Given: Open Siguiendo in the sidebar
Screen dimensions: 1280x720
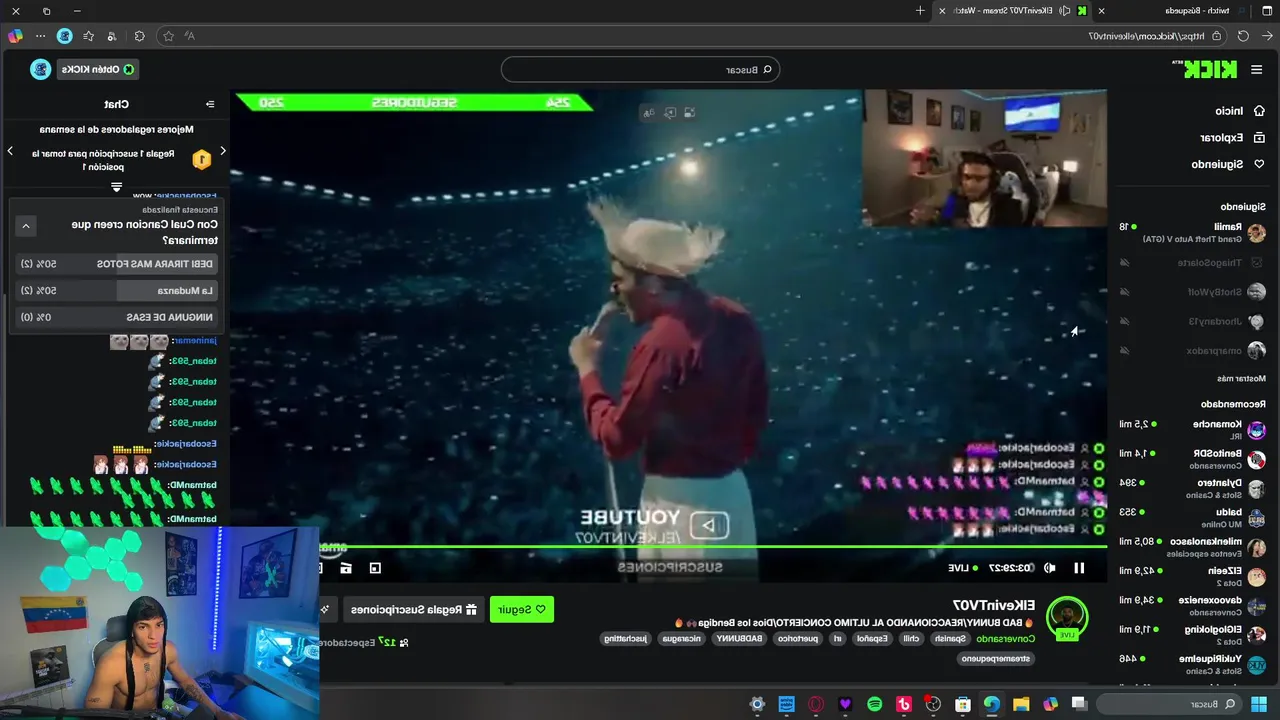Looking at the screenshot, I should tap(1228, 164).
